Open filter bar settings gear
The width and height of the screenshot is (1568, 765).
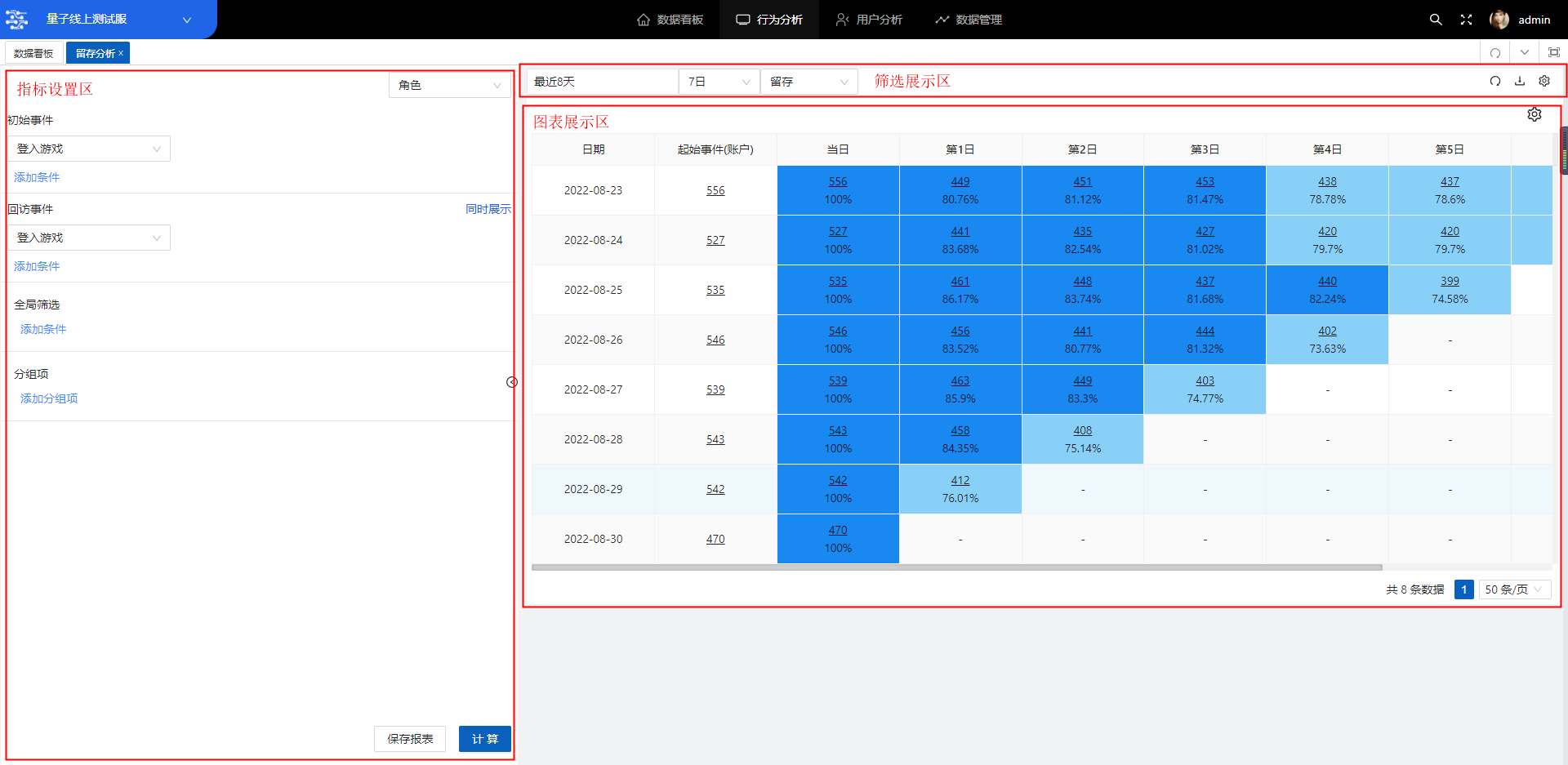pos(1544,81)
